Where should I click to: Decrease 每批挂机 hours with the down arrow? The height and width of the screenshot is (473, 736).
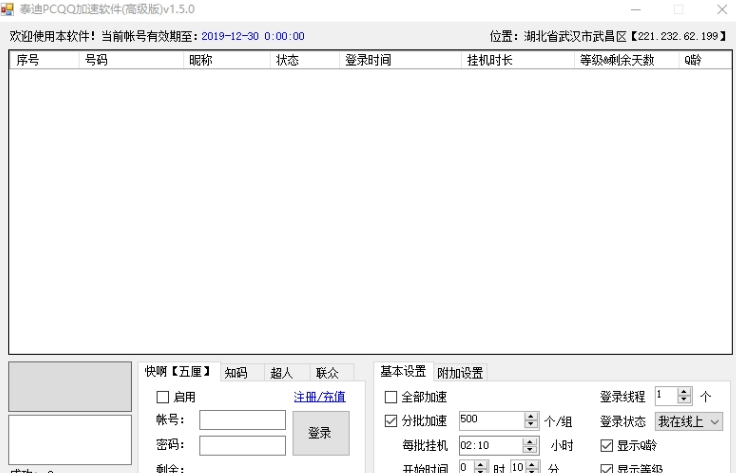[529, 450]
